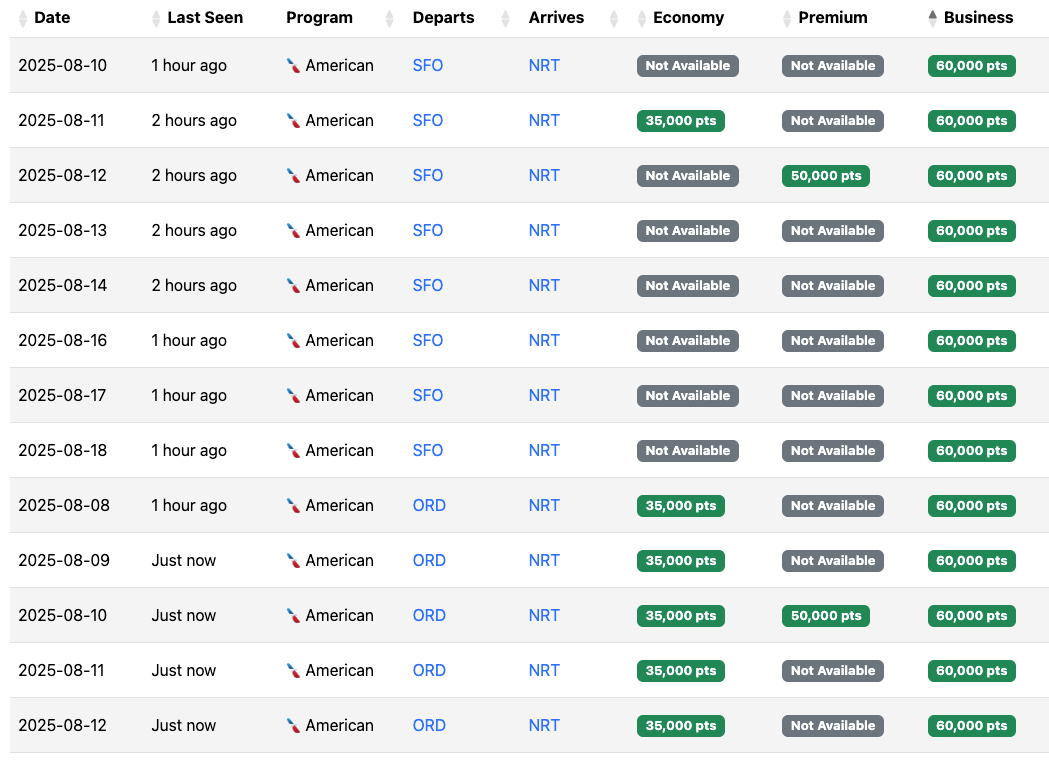The height and width of the screenshot is (761, 1049).
Task: Click the Last Seen sort arrows icon
Action: (156, 19)
